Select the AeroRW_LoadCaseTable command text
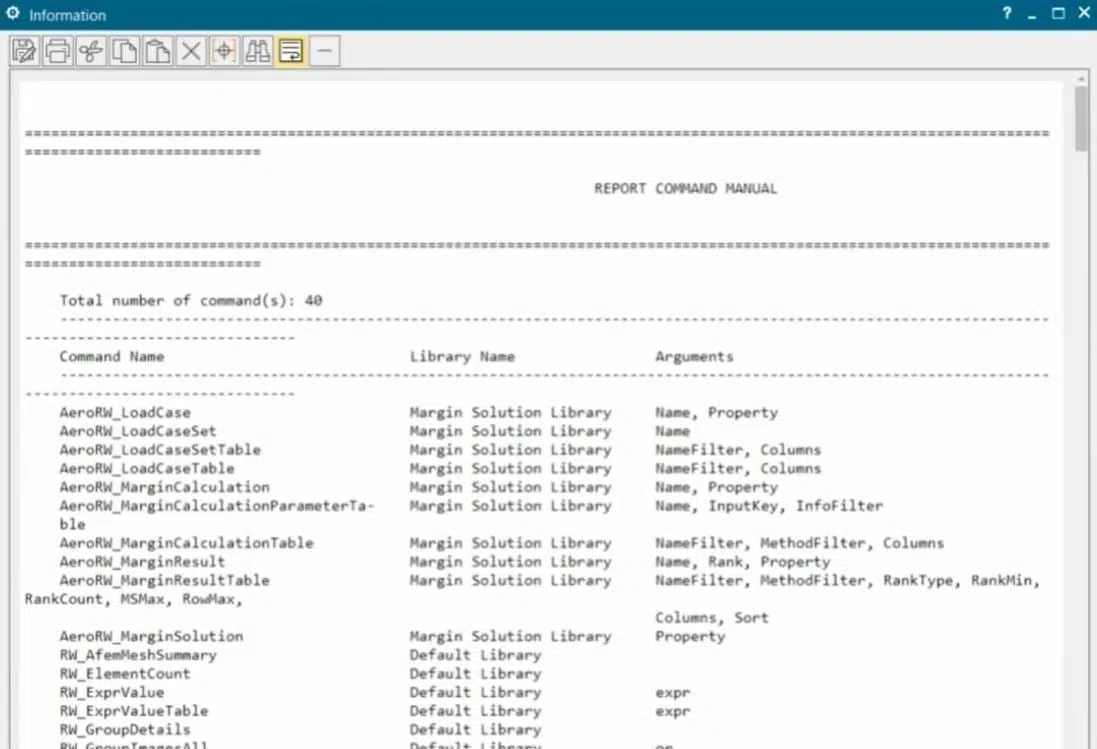Screen dimensions: 1097x749 147,469
